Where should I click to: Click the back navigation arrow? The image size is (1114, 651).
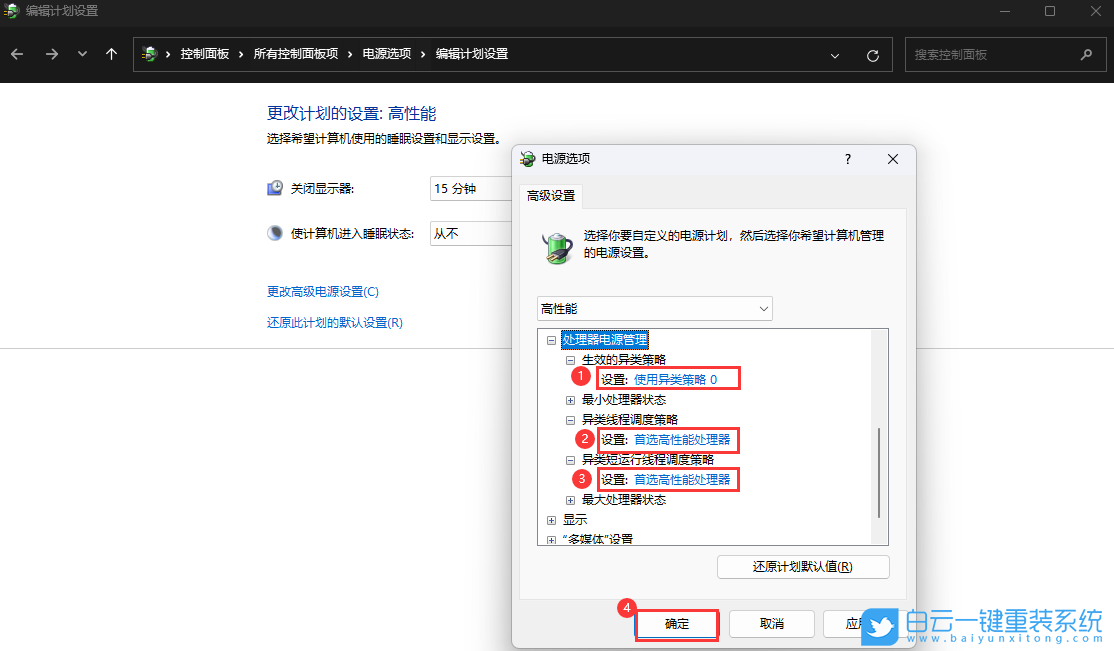pyautogui.click(x=17, y=54)
